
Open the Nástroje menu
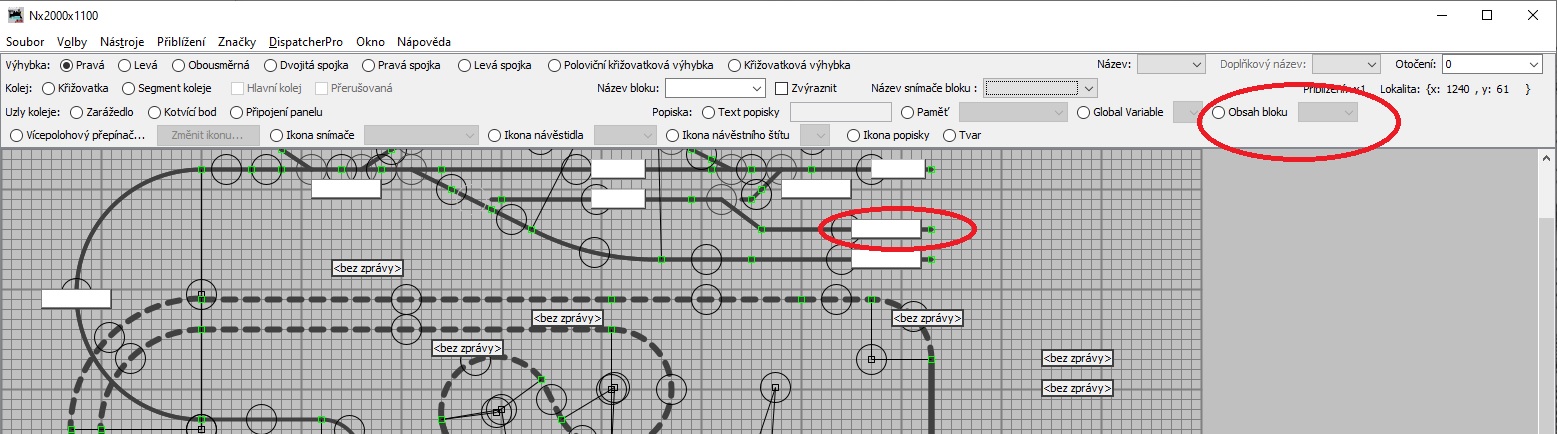click(x=122, y=42)
